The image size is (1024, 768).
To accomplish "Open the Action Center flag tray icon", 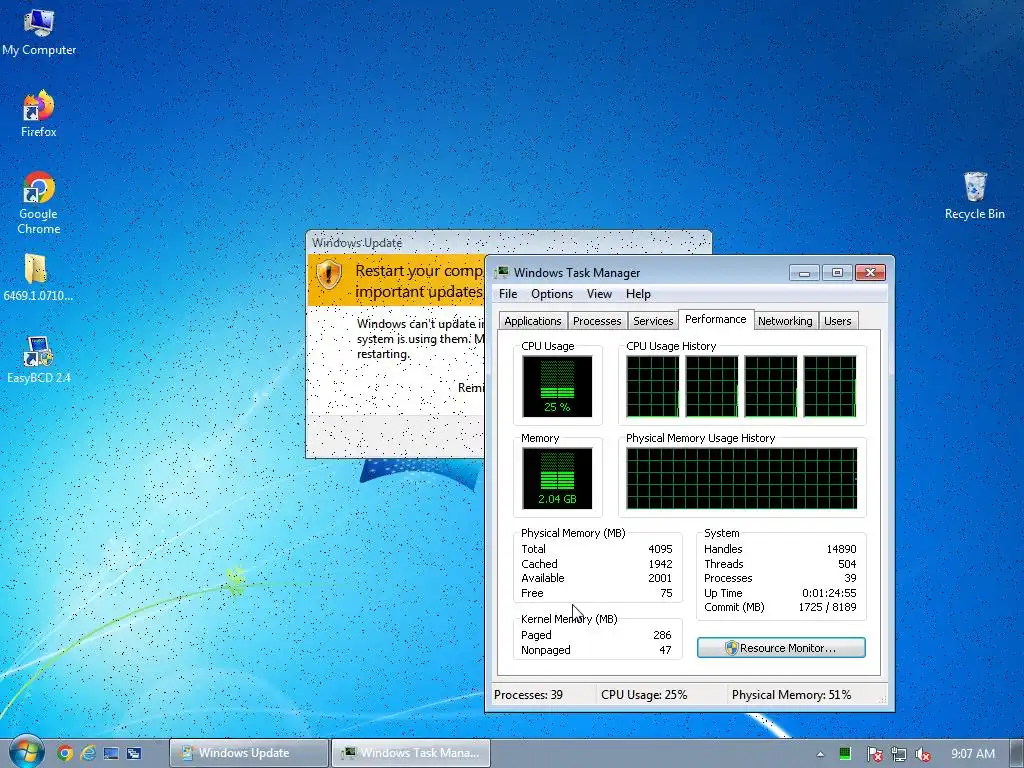I will point(874,754).
